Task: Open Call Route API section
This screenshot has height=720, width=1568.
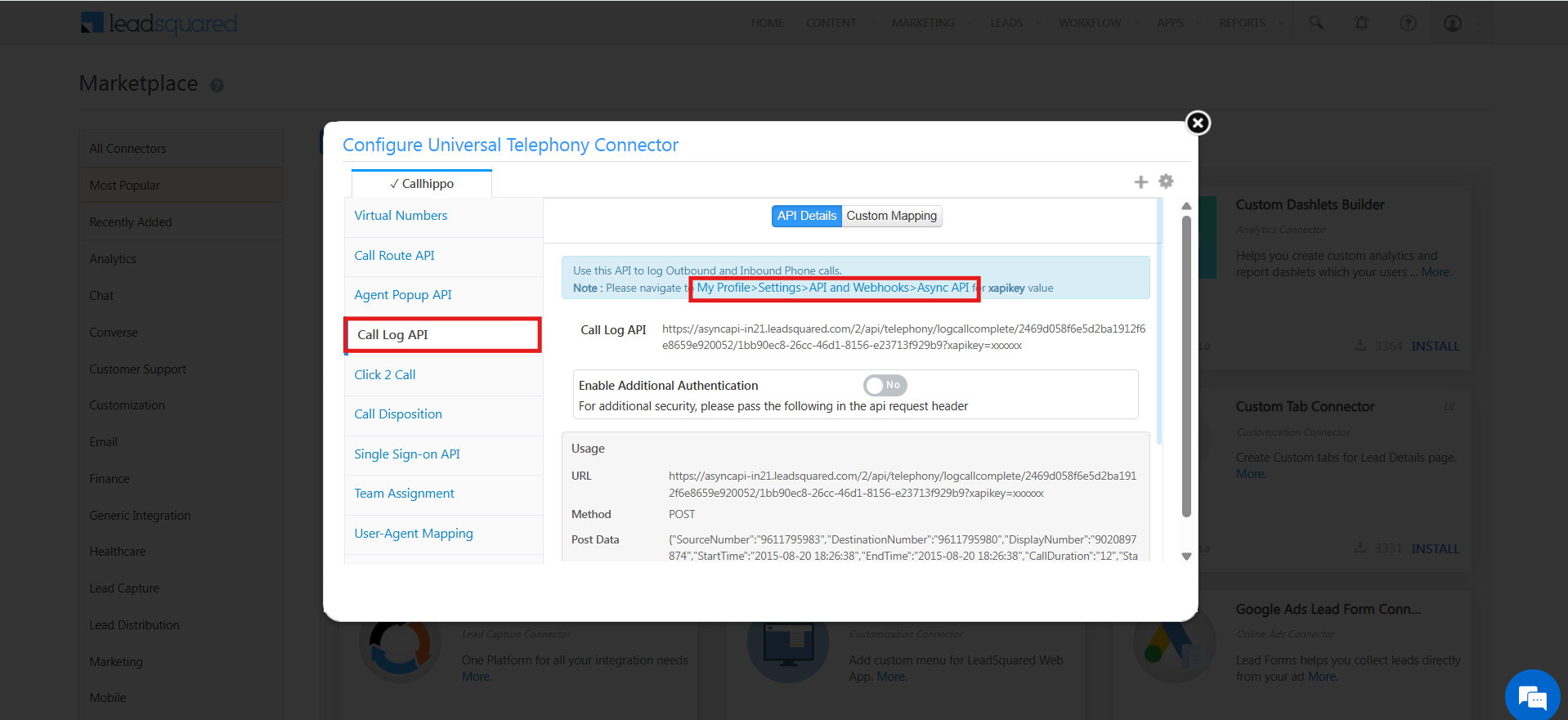Action: (444, 256)
